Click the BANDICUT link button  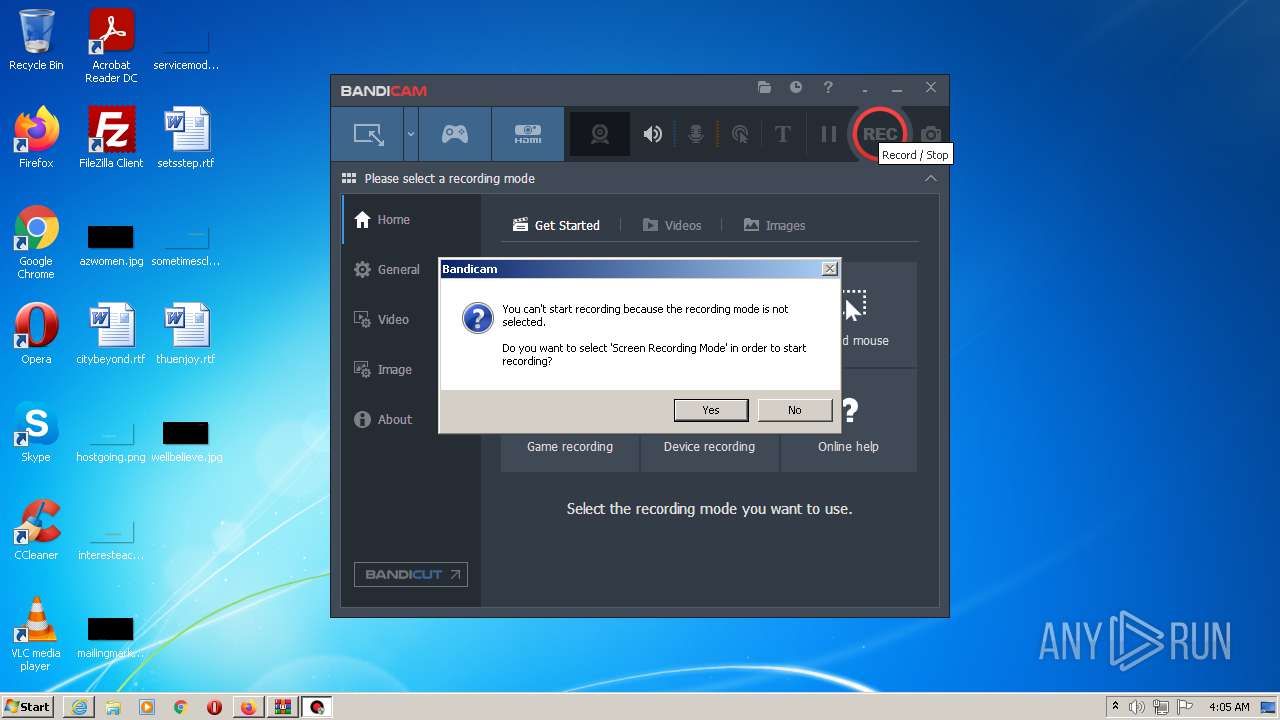[411, 575]
